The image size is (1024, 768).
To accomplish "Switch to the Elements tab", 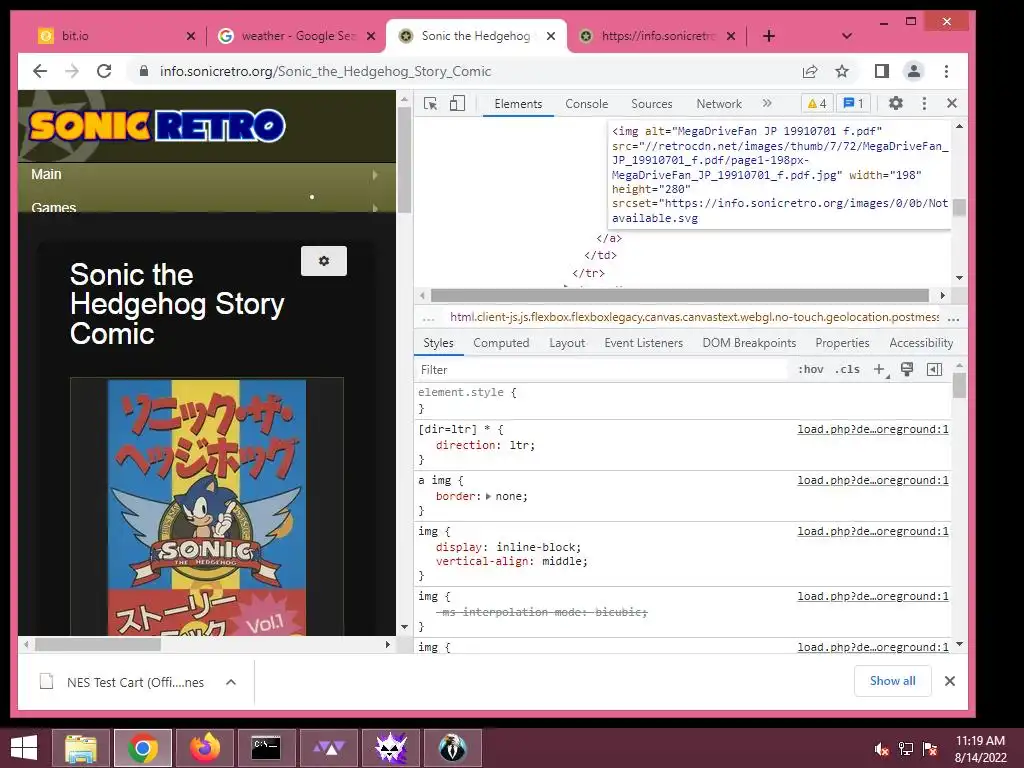I will click(518, 104).
